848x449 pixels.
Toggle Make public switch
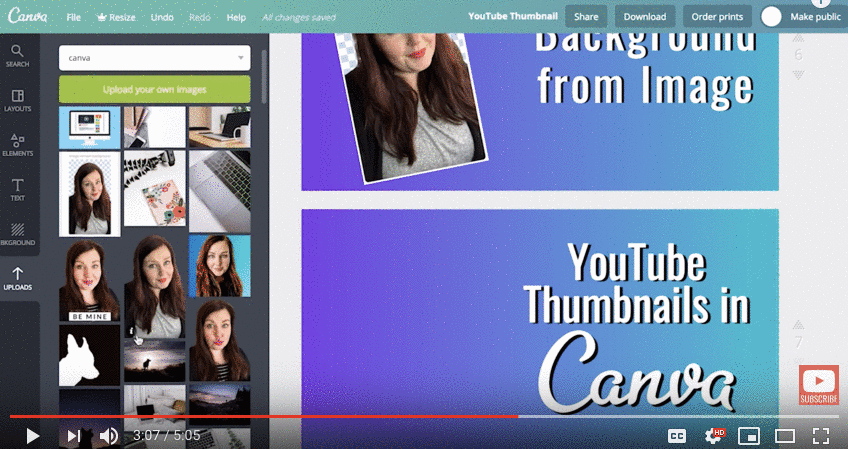click(x=771, y=17)
